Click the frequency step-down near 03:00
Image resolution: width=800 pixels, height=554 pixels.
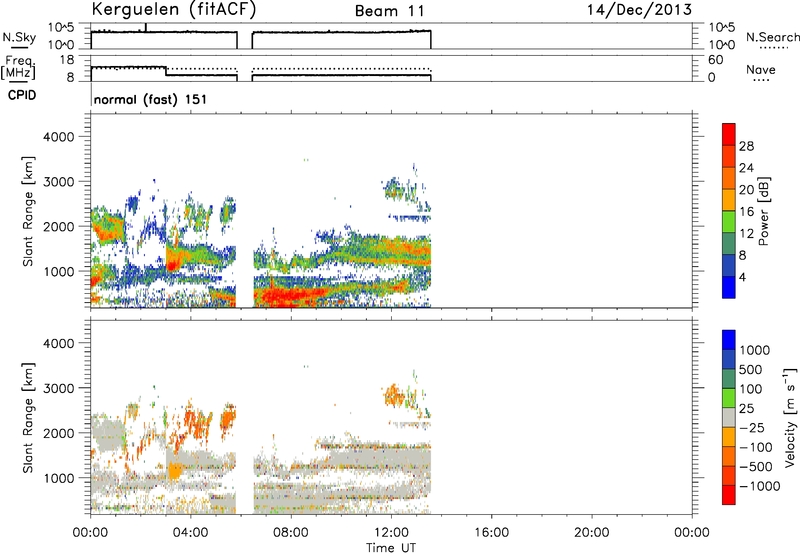(x=166, y=71)
